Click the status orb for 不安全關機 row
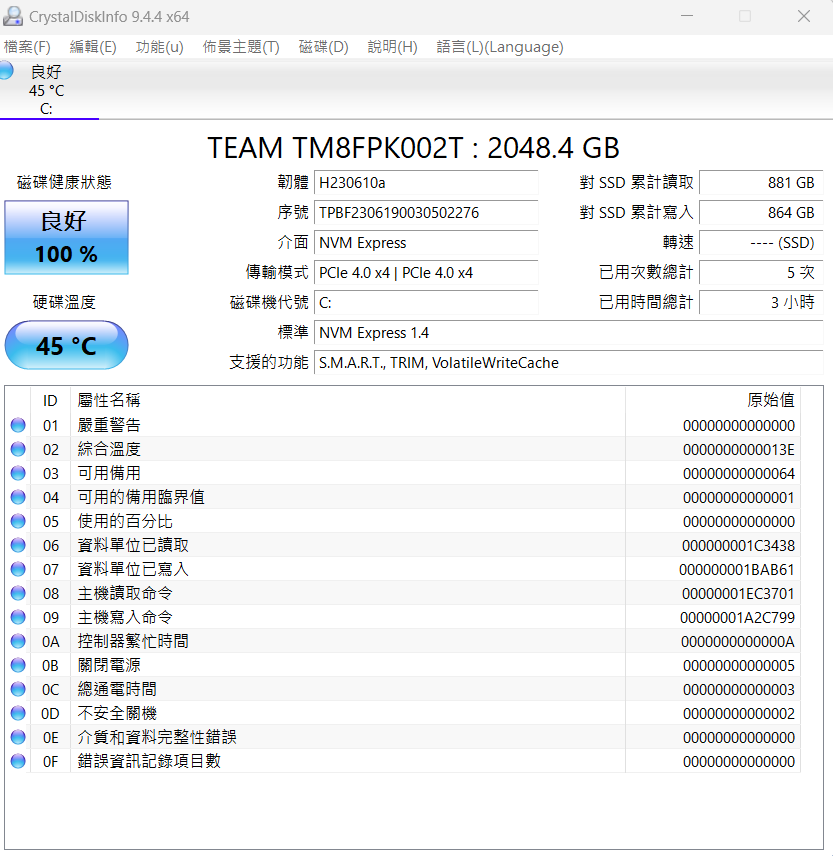Screen dimensions: 833x856 [x=18, y=713]
